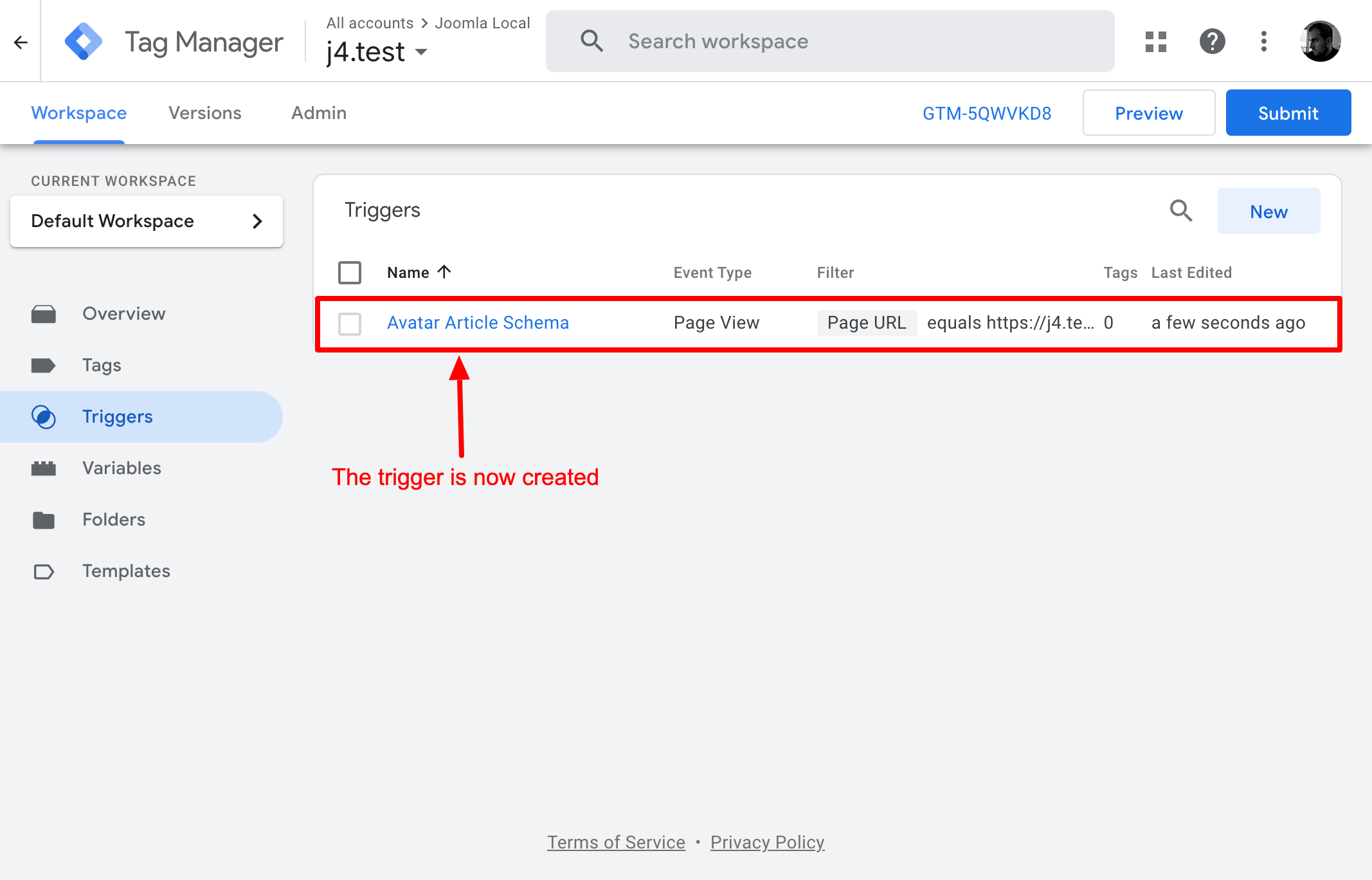Open the Google apps grid icon
The image size is (1372, 880).
pyautogui.click(x=1155, y=41)
